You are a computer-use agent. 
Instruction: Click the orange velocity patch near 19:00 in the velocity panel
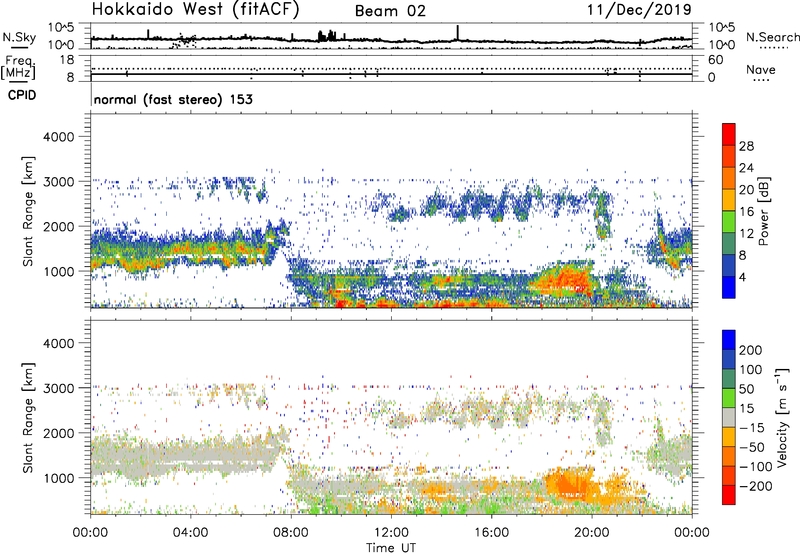(x=569, y=484)
